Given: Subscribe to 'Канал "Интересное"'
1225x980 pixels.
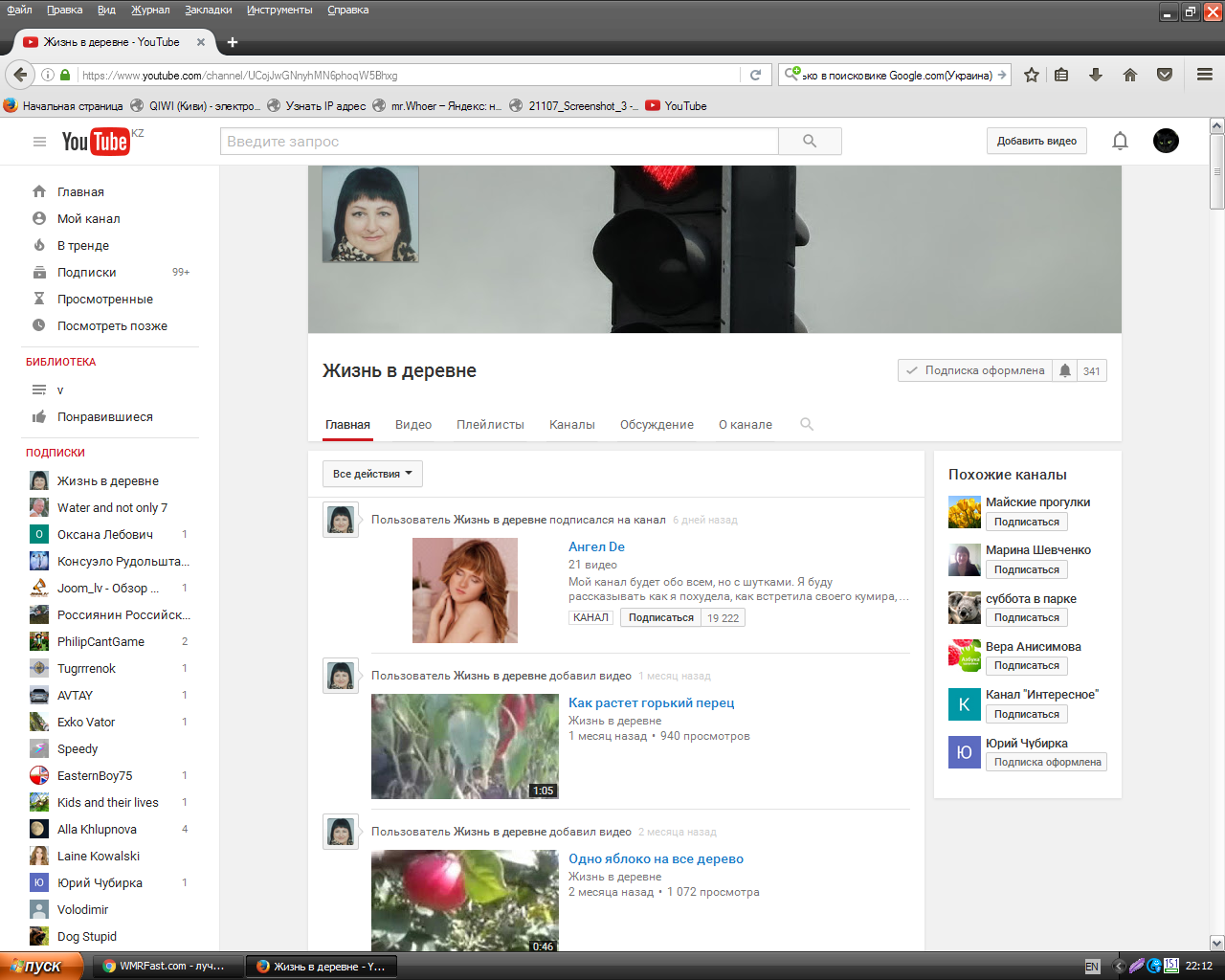Looking at the screenshot, I should tap(1026, 714).
